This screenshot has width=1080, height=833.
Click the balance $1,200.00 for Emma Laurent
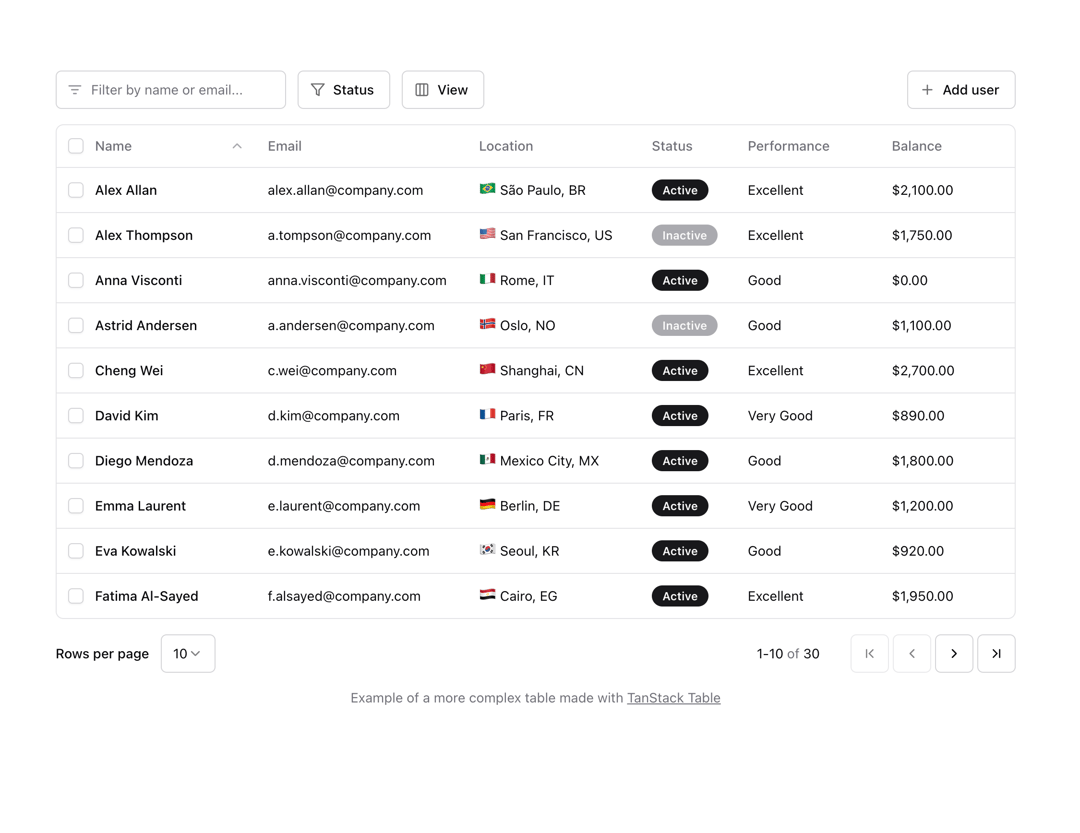click(x=922, y=506)
